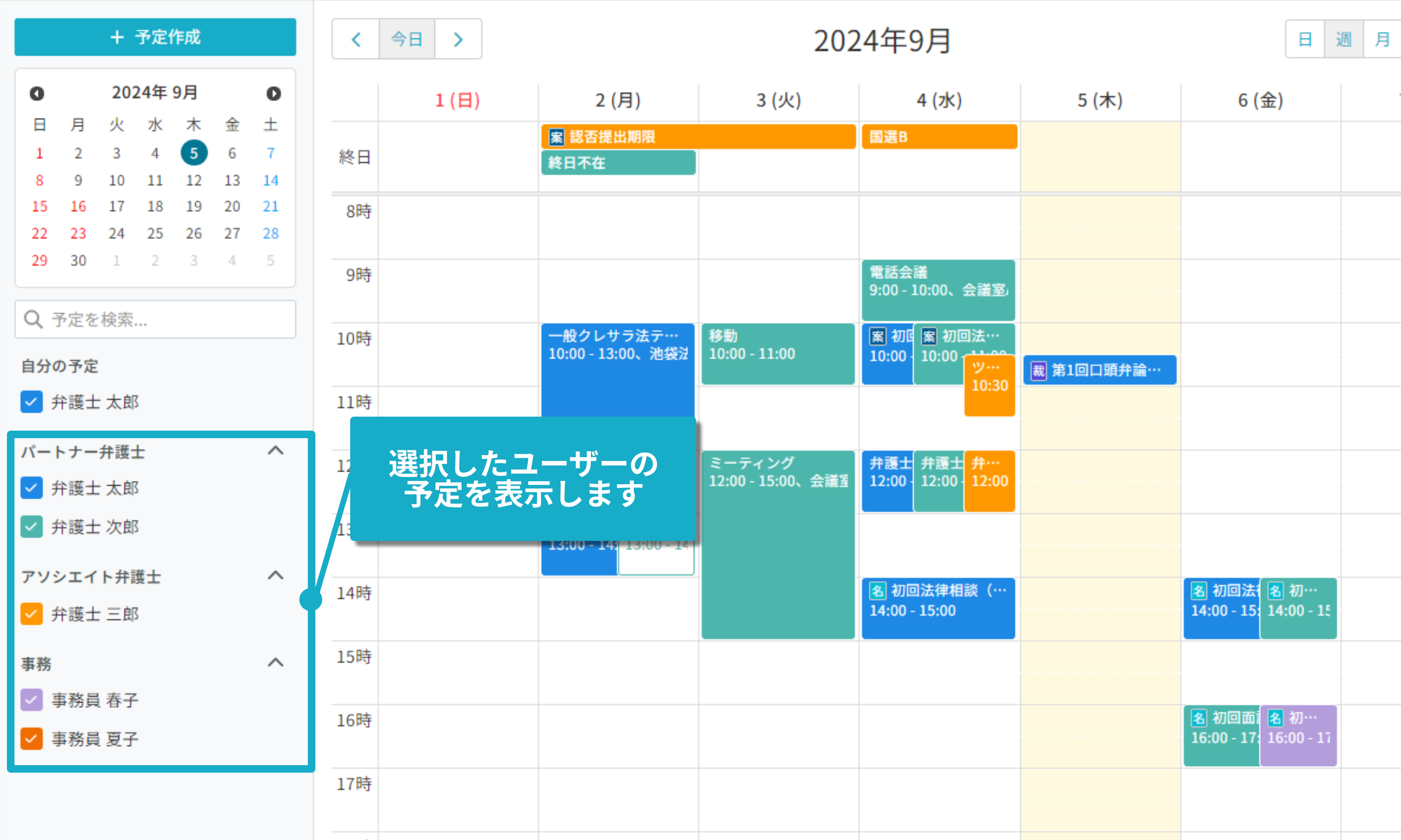Open Friday's blue 初回法 14:00 event

1221,609
